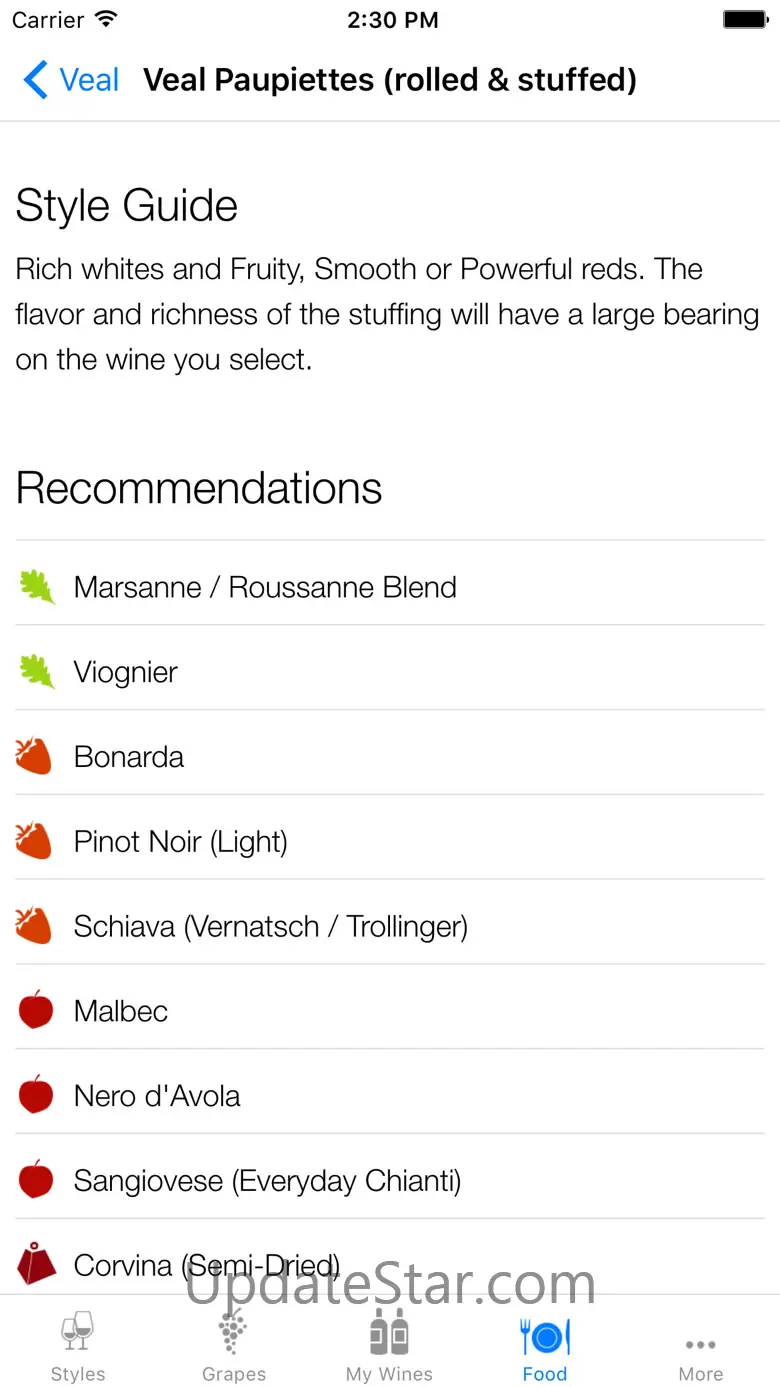780x1387 pixels.
Task: Tap the strawberry icon next to Bonarda
Action: 35,757
